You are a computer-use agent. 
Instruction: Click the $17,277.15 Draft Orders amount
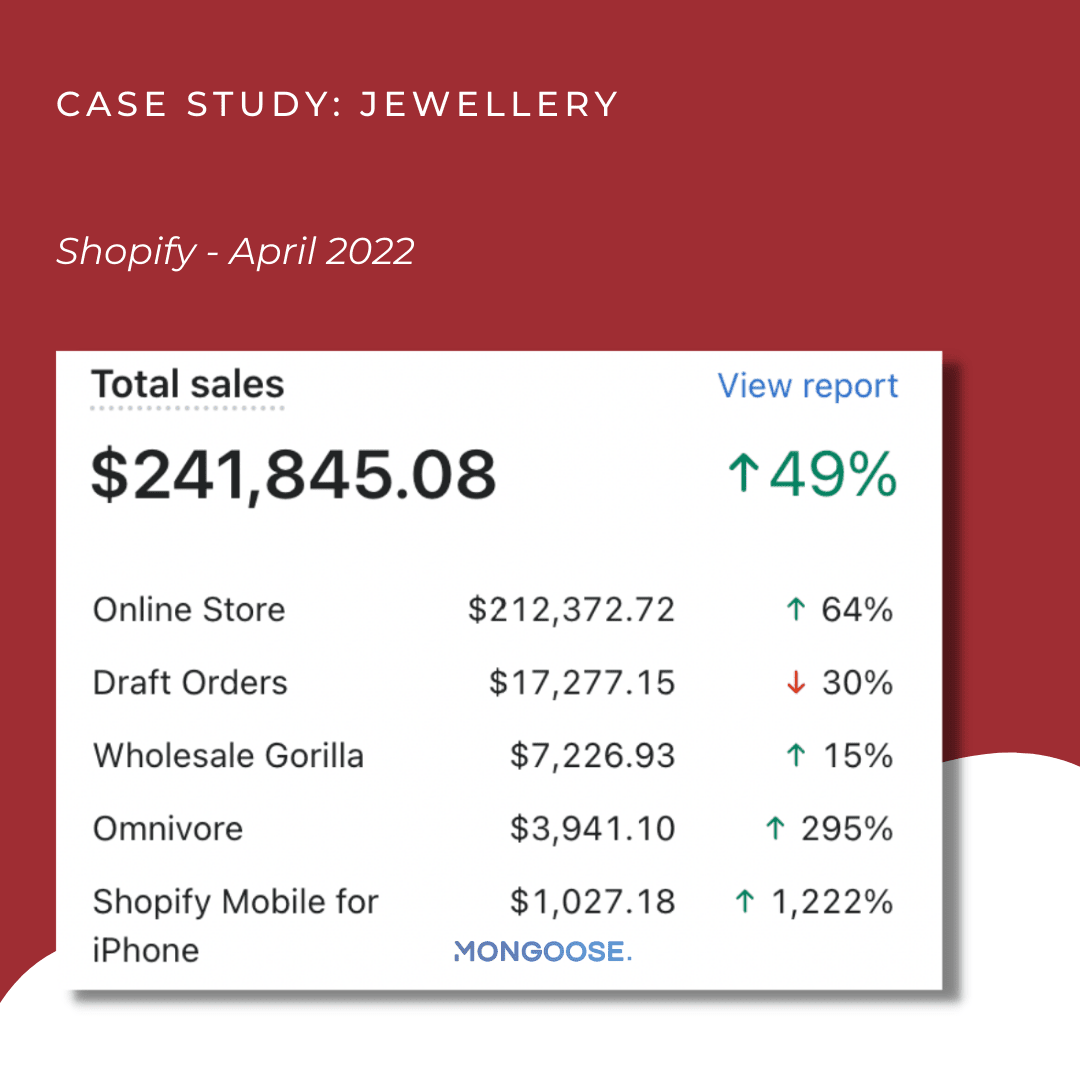pos(582,683)
